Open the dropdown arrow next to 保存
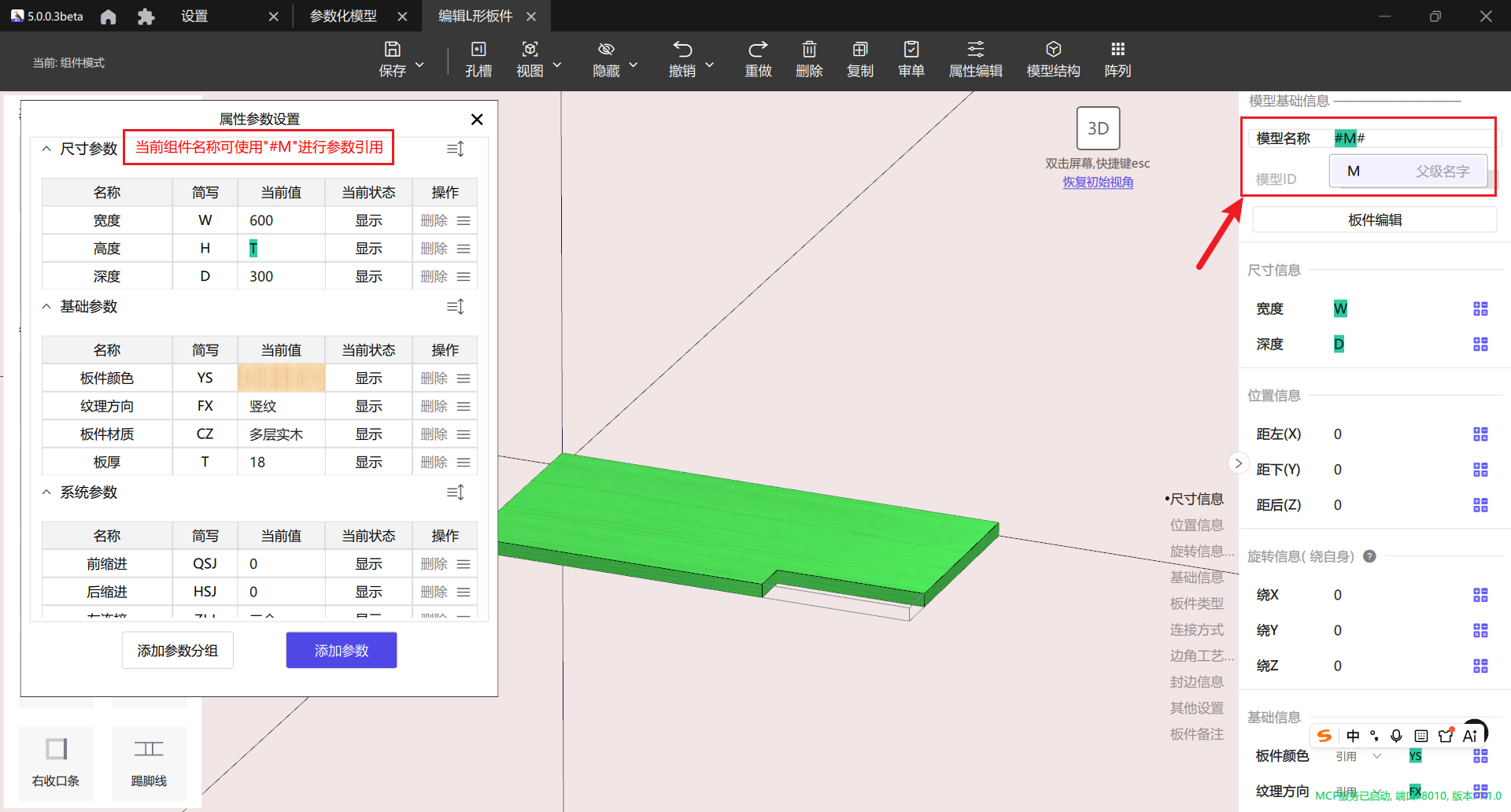This screenshot has width=1511, height=812. [x=419, y=65]
